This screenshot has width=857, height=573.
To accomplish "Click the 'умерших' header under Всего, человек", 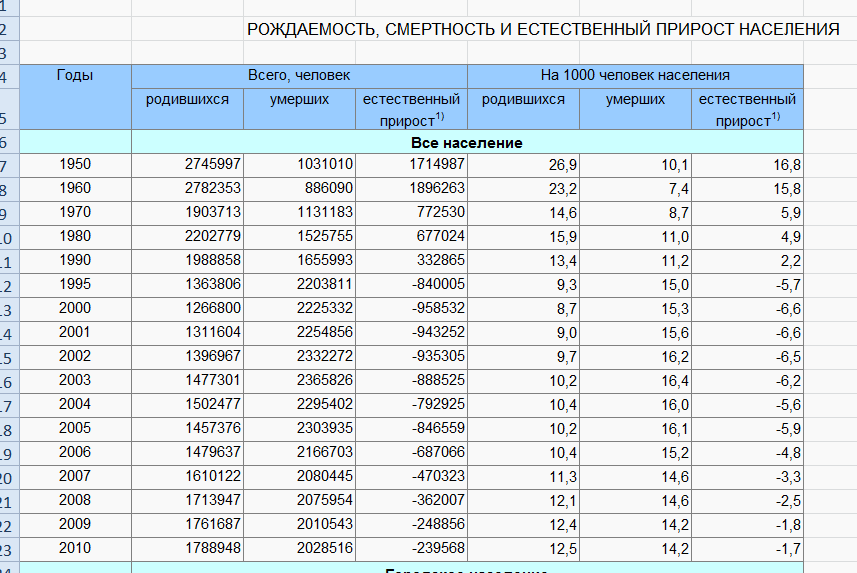I will [x=299, y=100].
